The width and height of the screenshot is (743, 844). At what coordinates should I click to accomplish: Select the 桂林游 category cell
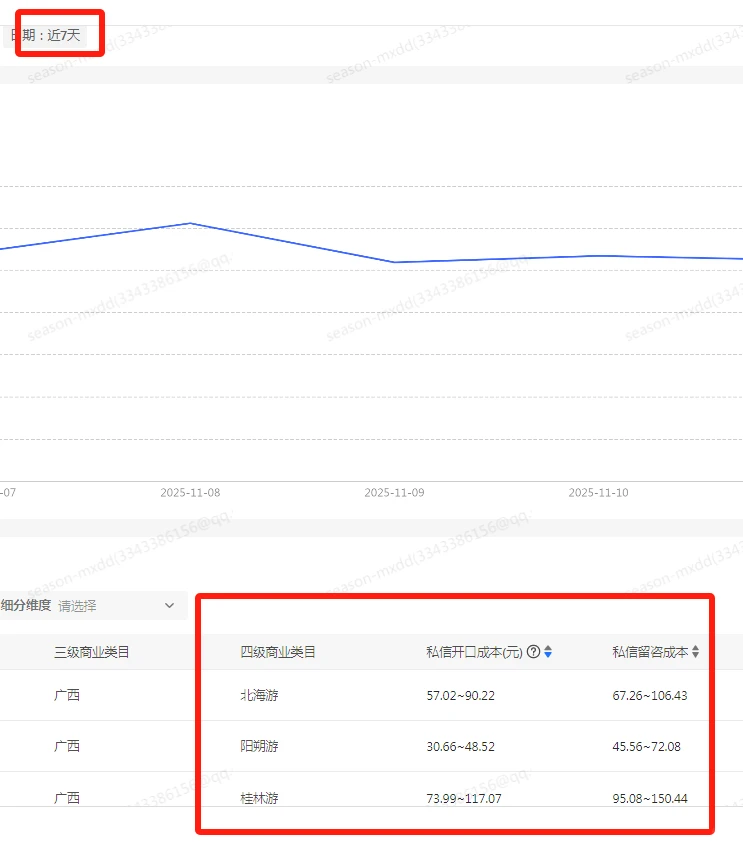[260, 798]
